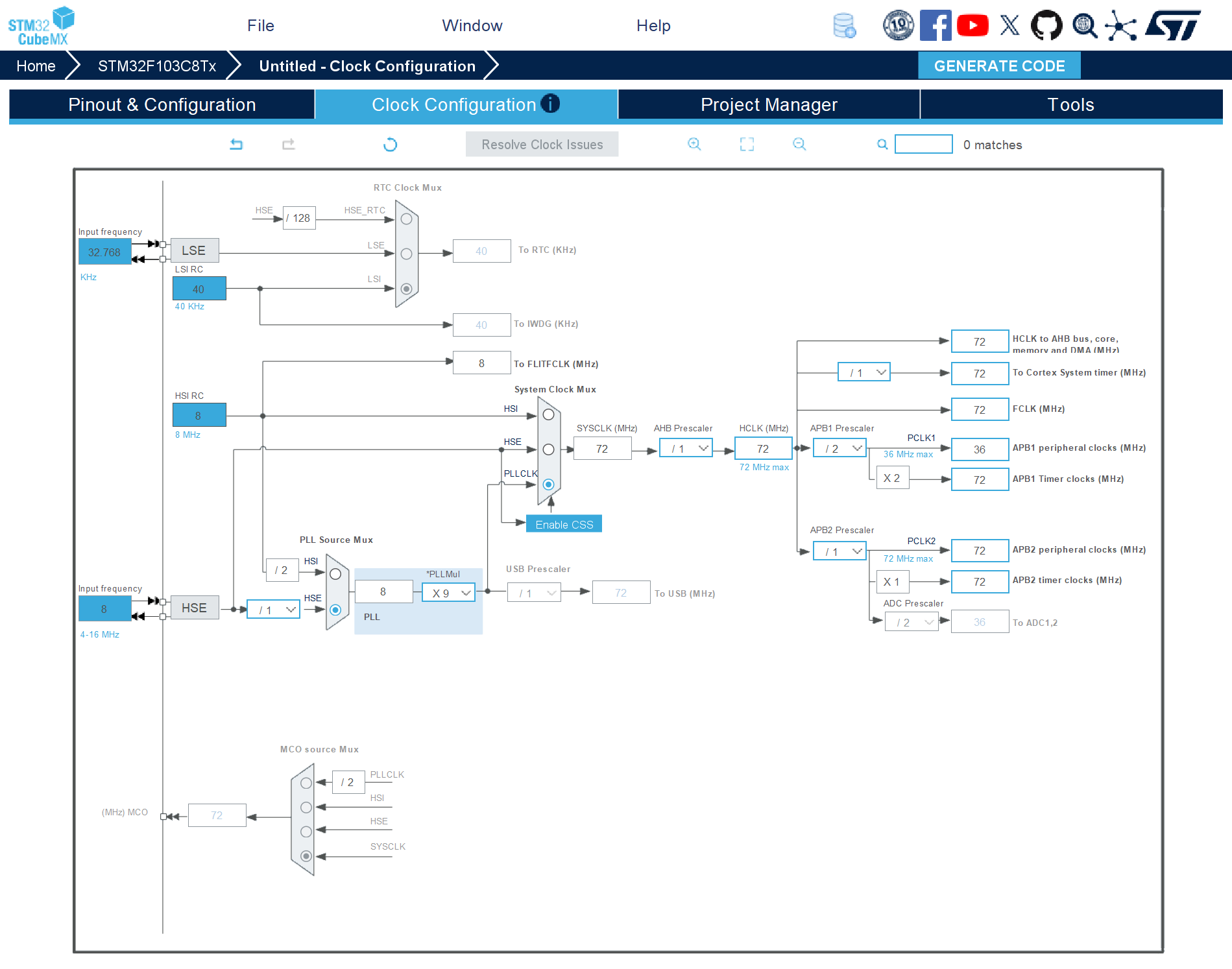Image resolution: width=1232 pixels, height=969 pixels.
Task: Click Untitled - Clock Configuration breadcrumb
Action: (367, 66)
